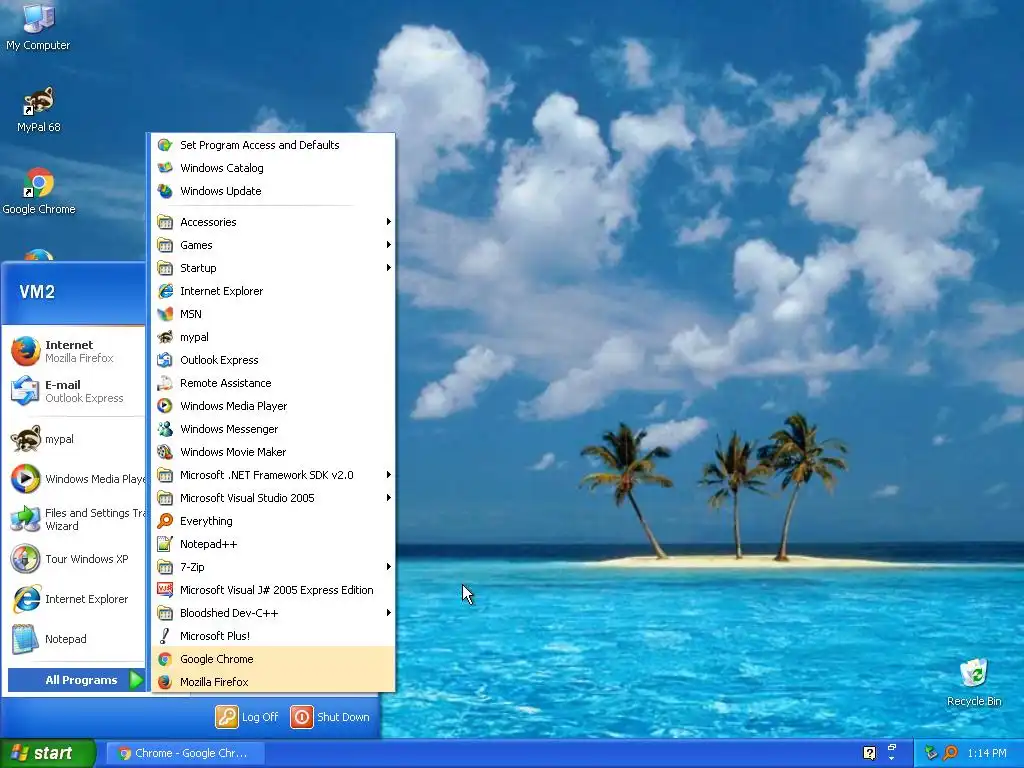
Task: Expand the Accessories submenu arrow
Action: pos(389,222)
